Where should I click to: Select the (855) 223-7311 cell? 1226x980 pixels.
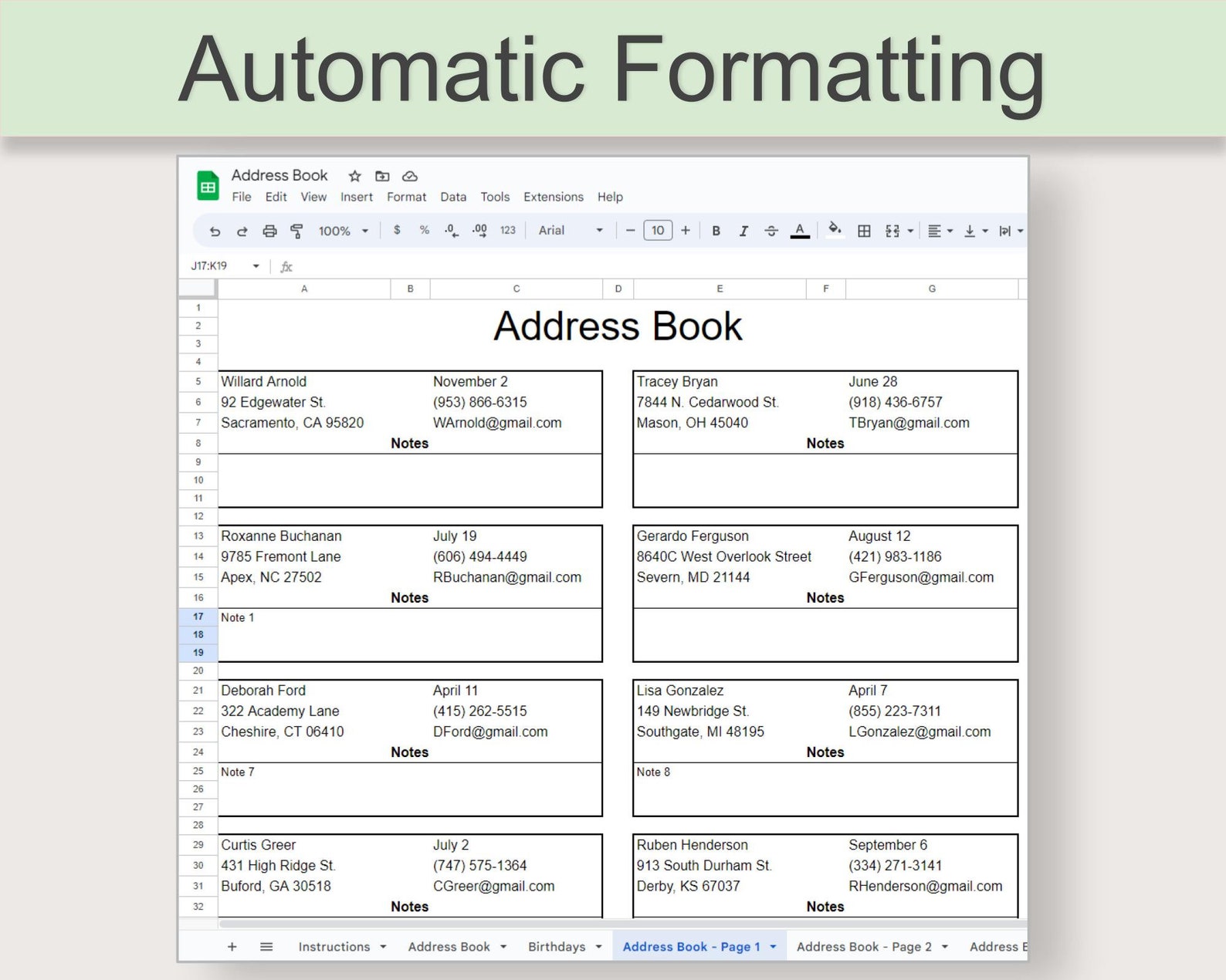click(x=932, y=711)
